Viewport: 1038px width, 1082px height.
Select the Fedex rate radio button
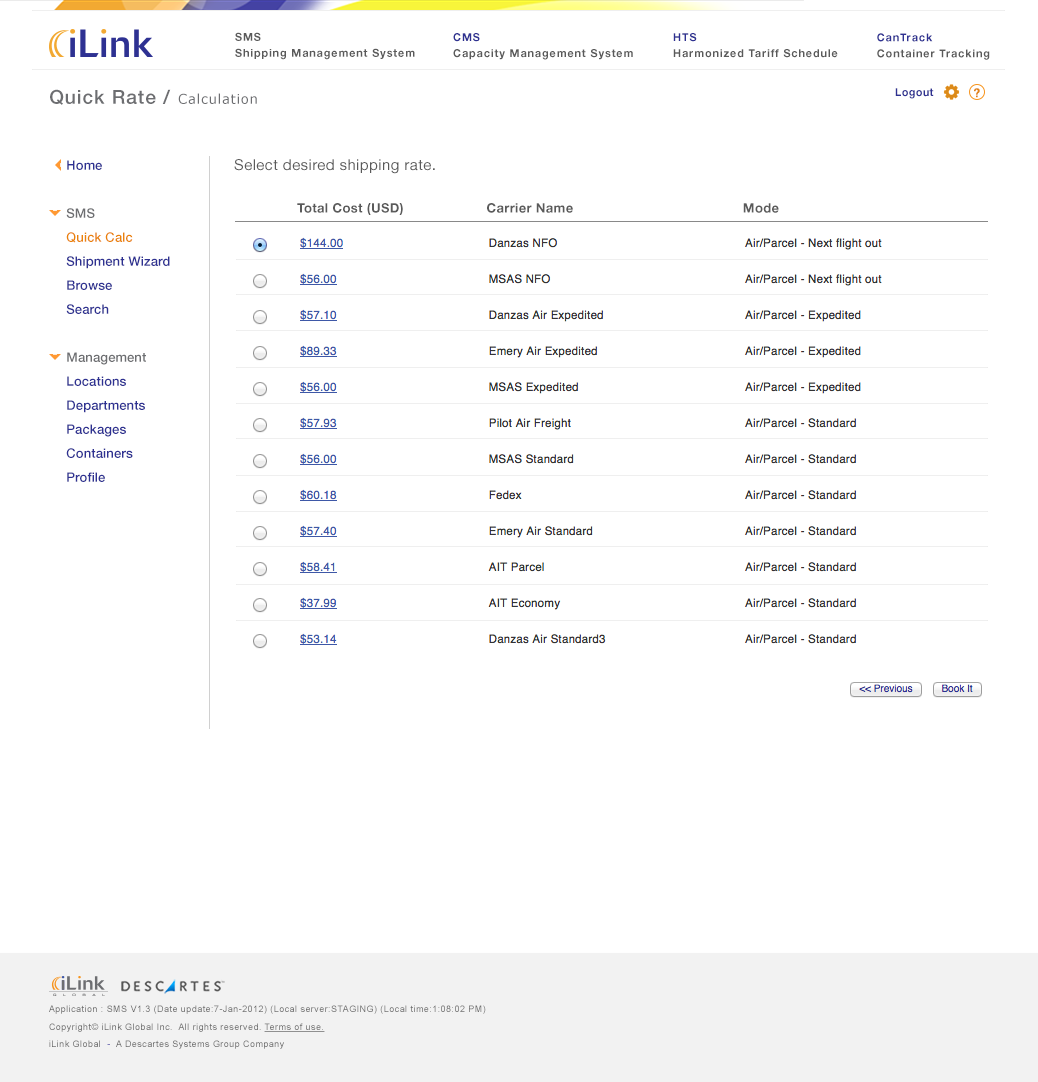click(260, 497)
